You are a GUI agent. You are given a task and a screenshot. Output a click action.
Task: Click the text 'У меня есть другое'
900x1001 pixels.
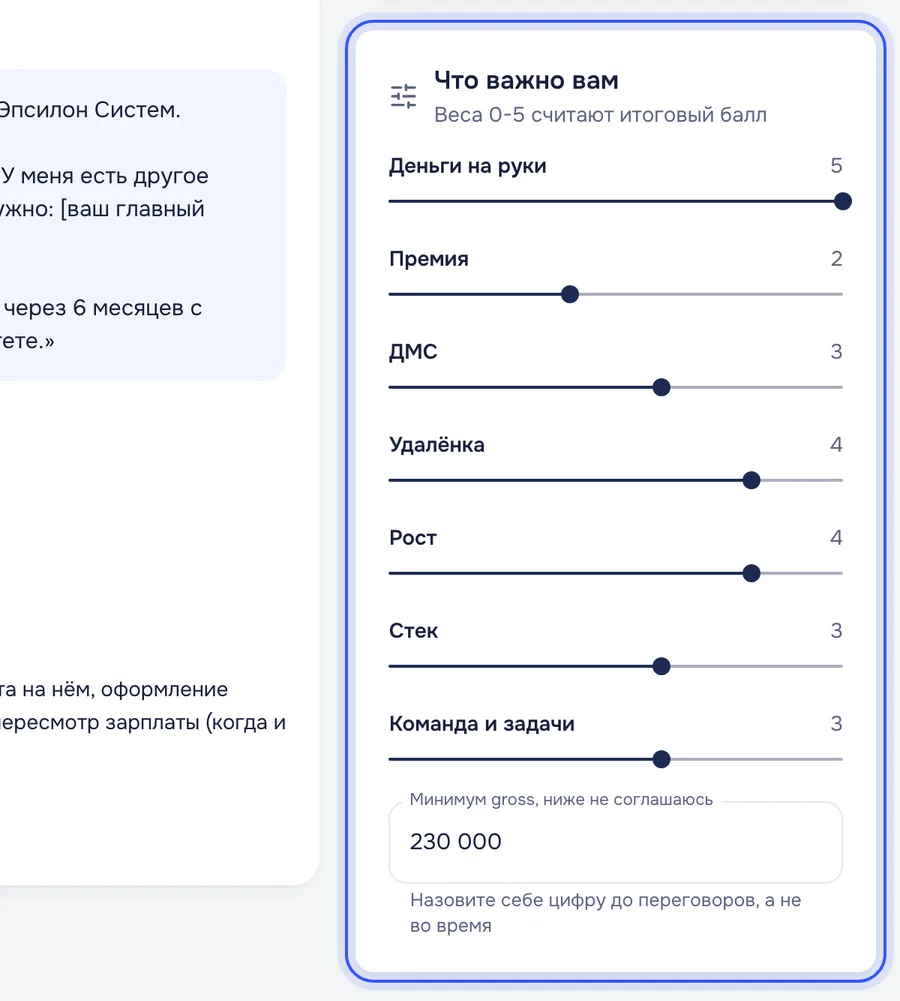pos(105,176)
